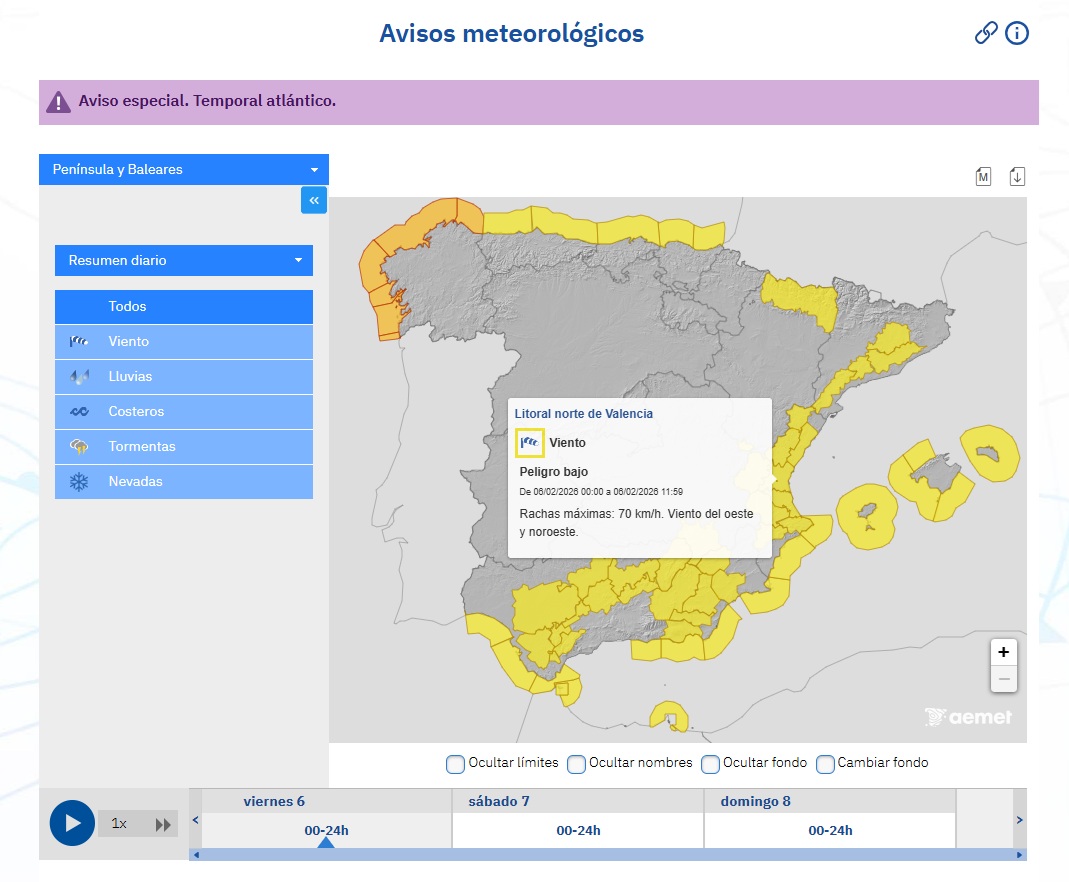Collapse the sidebar with the double chevron
Image resolution: width=1069 pixels, height=882 pixels.
click(313, 200)
